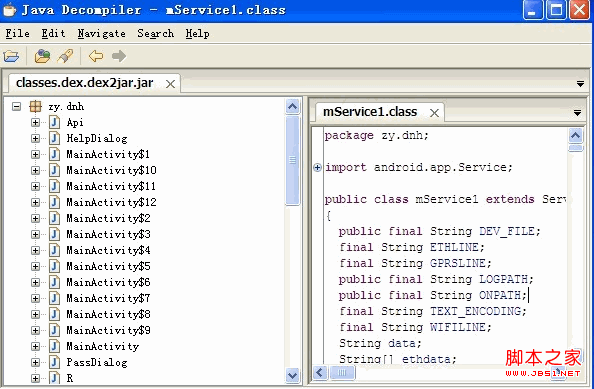Close the mService1.class tab
Viewport: 594px width, 389px height.
[x=435, y=112]
